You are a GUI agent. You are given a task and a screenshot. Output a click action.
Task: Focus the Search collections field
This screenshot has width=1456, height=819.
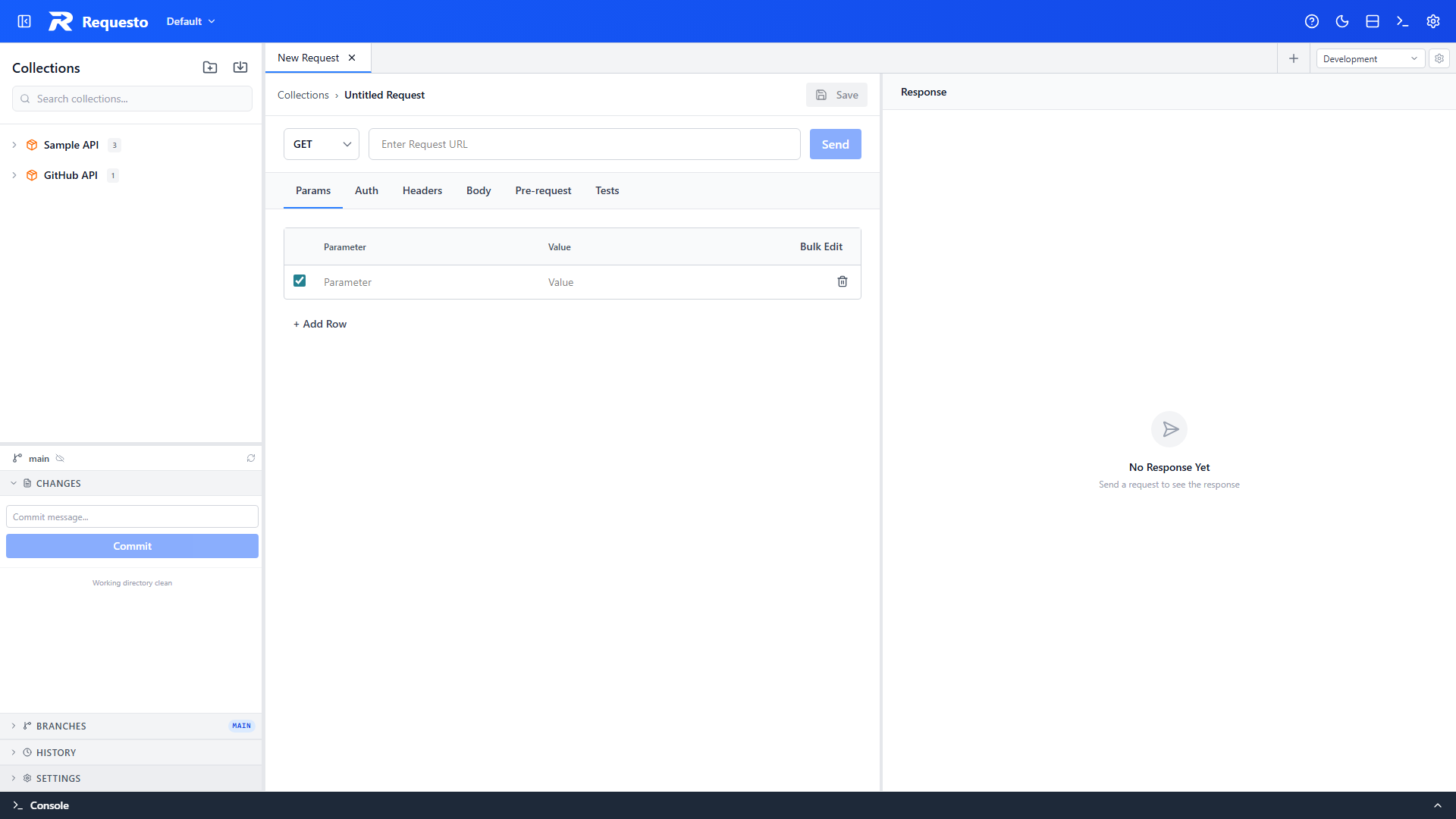pos(132,99)
